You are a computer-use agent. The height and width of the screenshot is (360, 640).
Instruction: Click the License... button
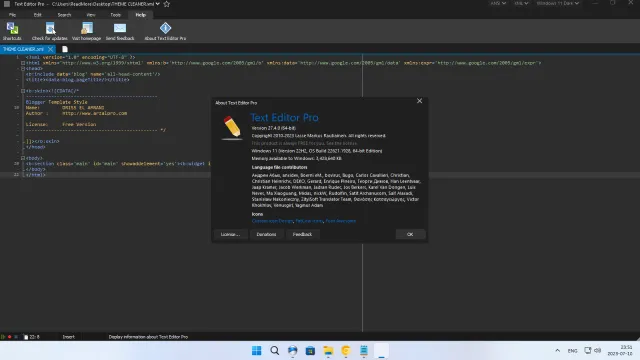tap(230, 234)
